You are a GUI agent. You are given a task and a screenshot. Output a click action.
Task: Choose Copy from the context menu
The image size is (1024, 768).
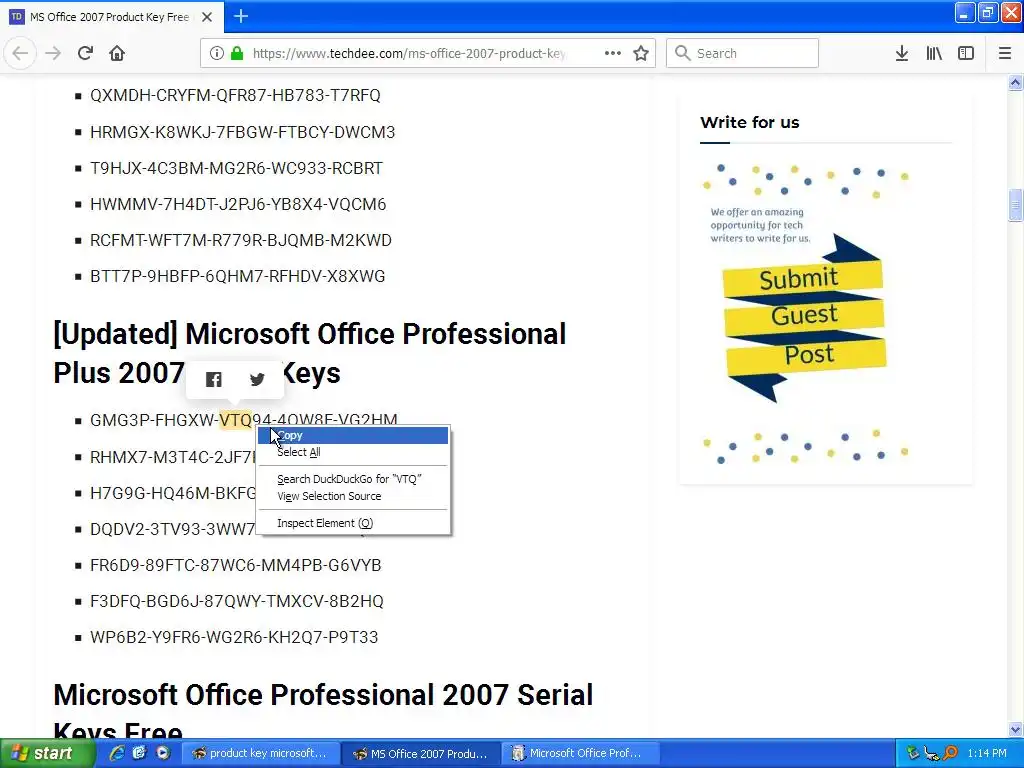point(353,435)
